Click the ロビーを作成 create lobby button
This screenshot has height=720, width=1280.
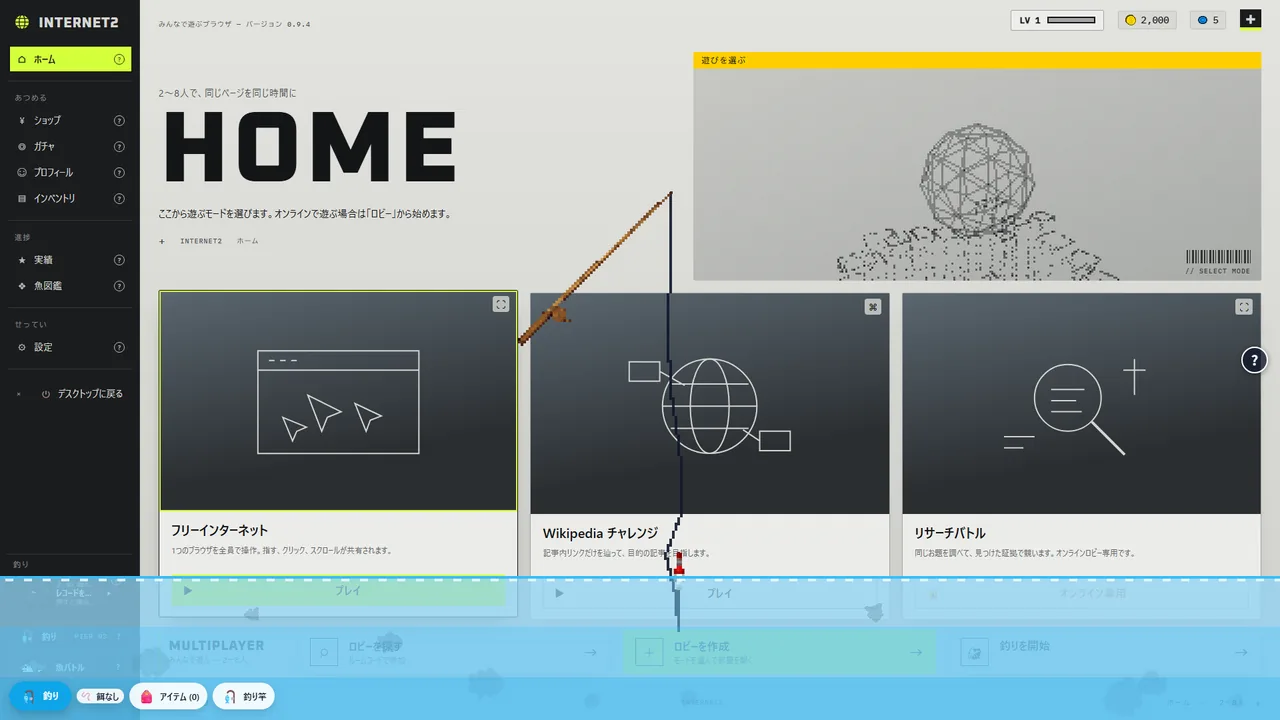click(x=779, y=652)
